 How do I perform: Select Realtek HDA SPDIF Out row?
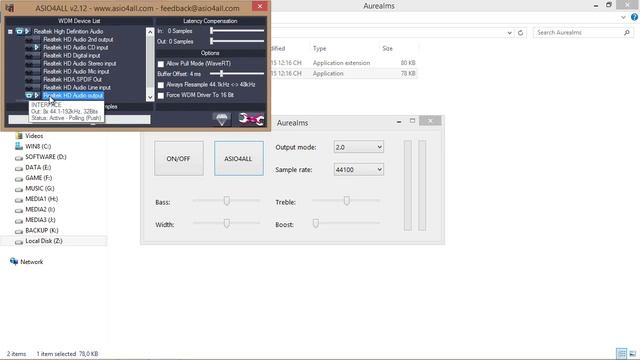tap(72, 79)
